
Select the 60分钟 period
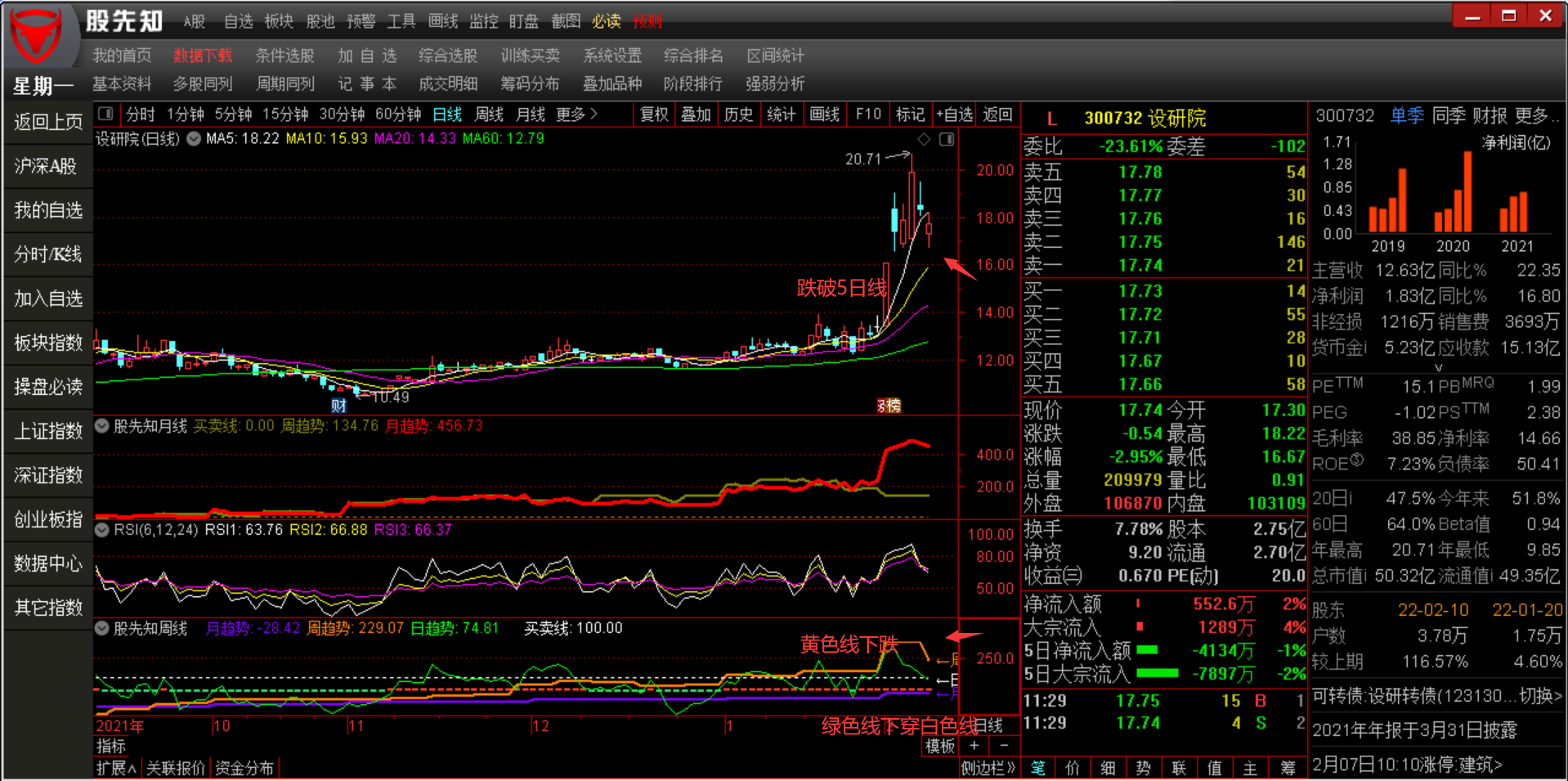(x=398, y=114)
